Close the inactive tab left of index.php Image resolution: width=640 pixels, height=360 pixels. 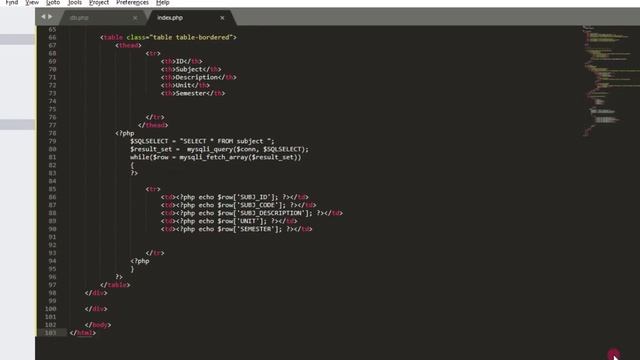(x=135, y=18)
